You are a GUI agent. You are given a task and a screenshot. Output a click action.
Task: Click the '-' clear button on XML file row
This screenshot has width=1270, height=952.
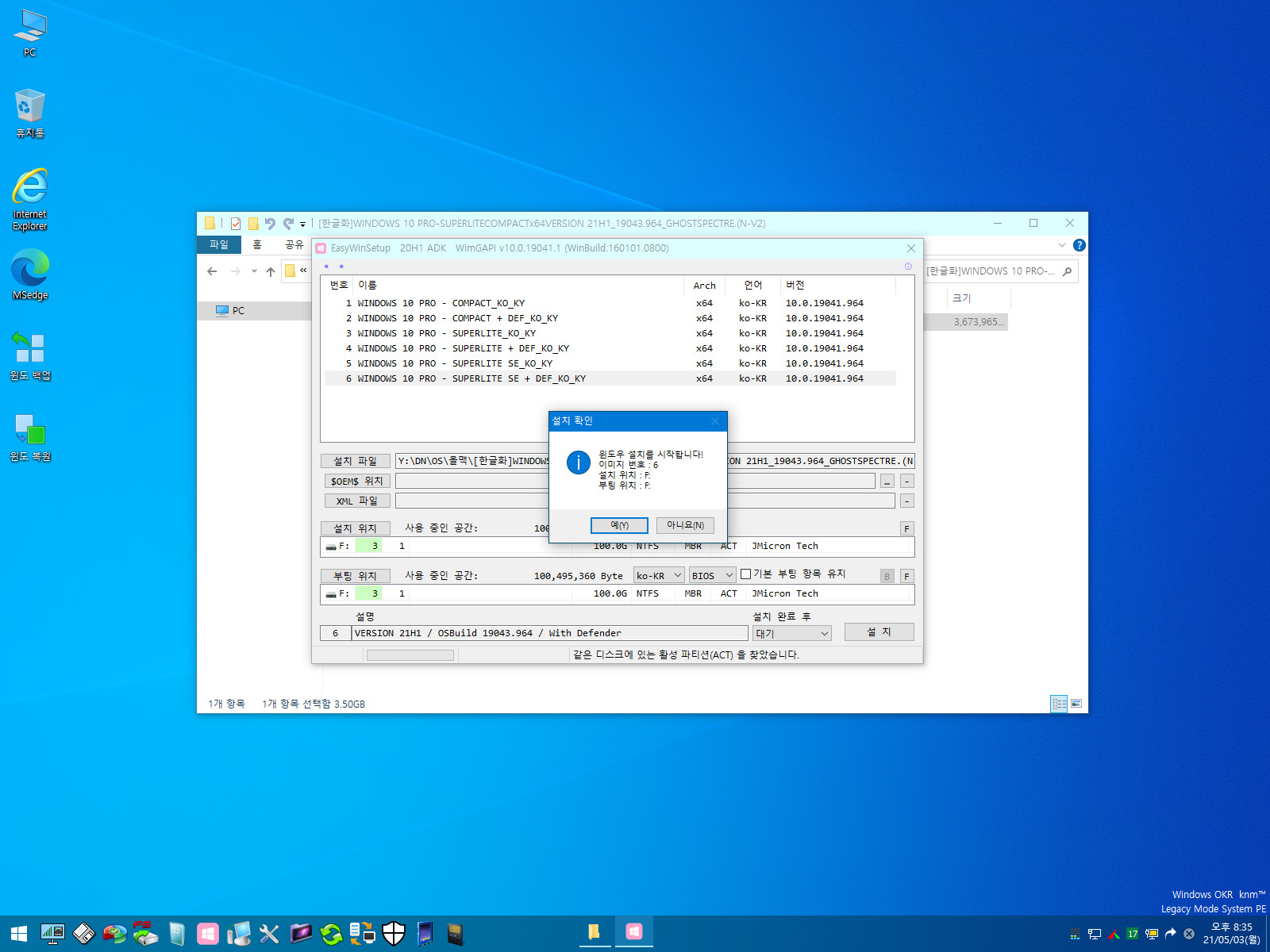906,501
